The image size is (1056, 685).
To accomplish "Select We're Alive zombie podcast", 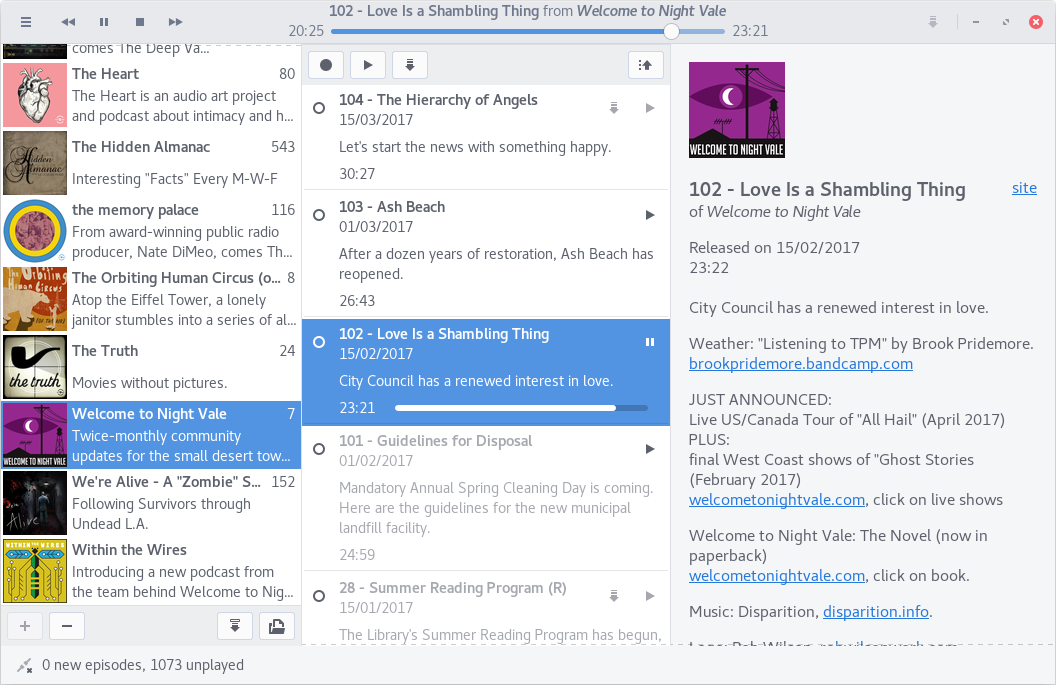I will (x=151, y=503).
